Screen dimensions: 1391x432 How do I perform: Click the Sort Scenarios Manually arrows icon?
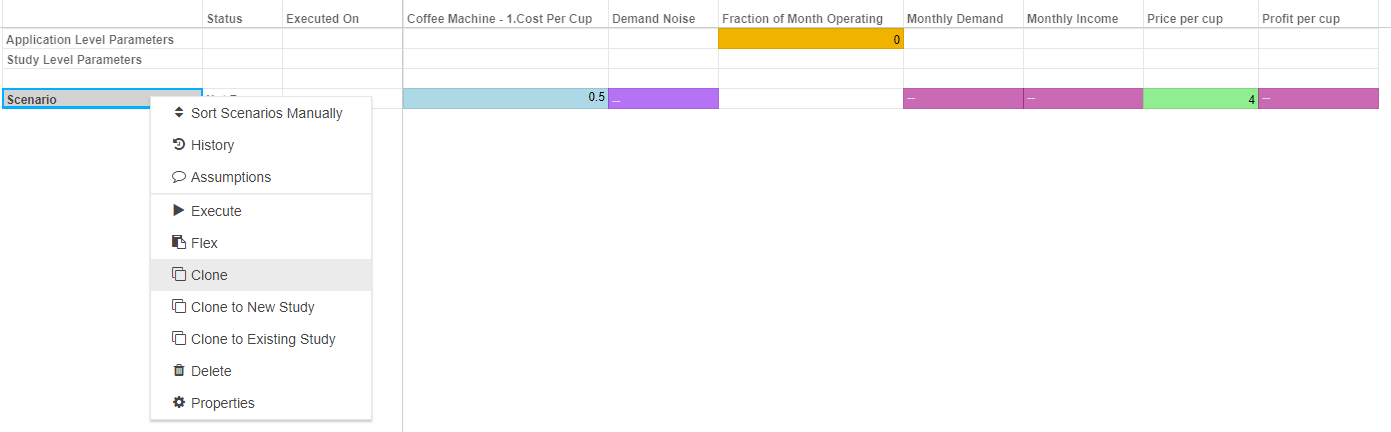179,113
